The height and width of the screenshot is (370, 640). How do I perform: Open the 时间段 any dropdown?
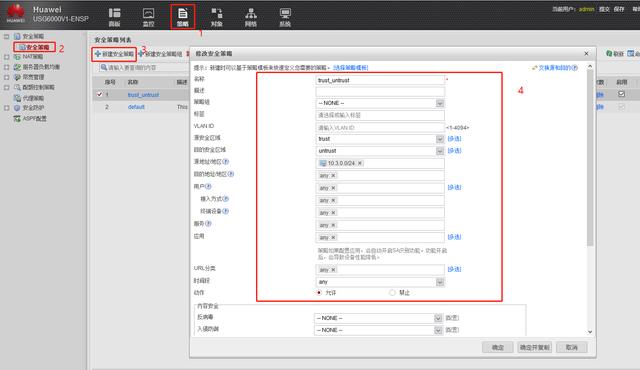click(380, 282)
